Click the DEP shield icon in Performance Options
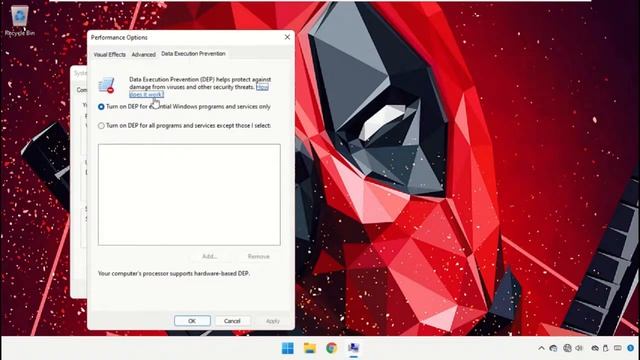This screenshot has width=640, height=360. coord(107,85)
